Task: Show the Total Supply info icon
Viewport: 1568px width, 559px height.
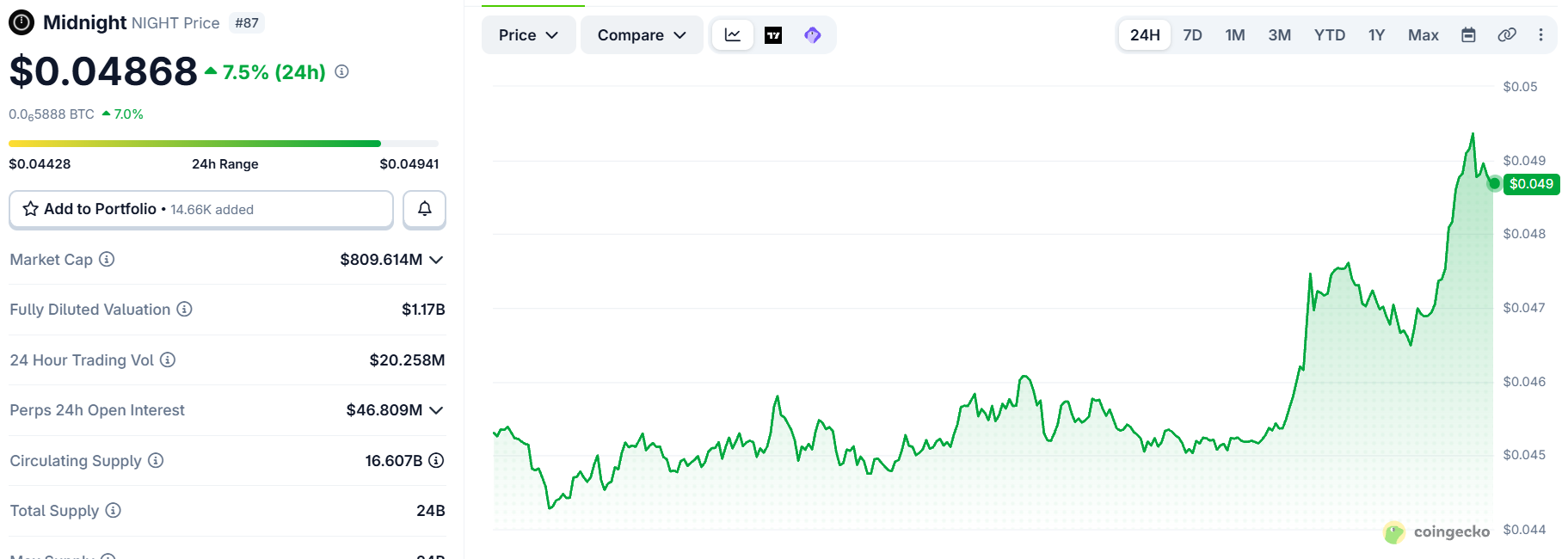Action: point(113,510)
